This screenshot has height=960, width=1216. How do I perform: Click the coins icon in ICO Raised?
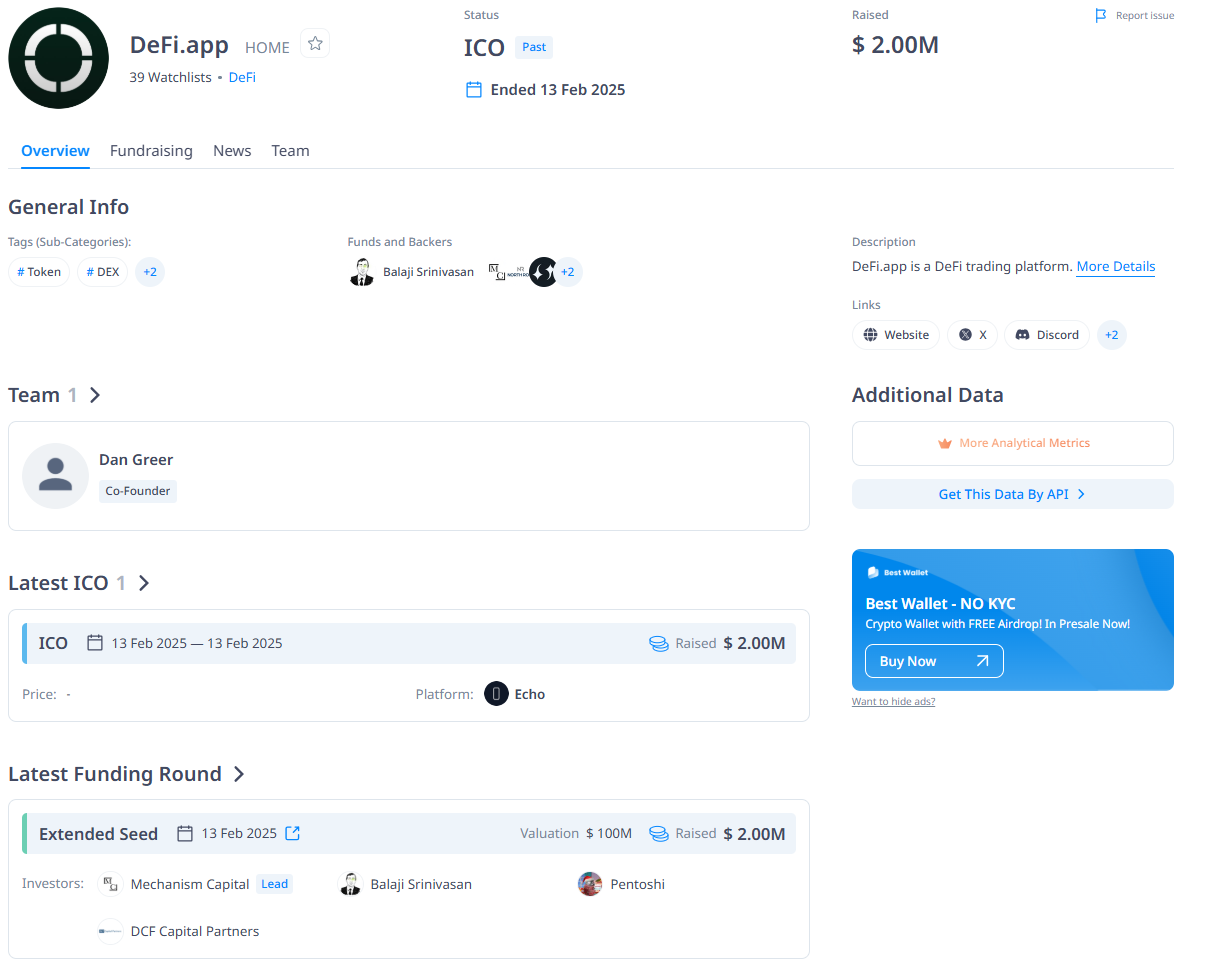pyautogui.click(x=659, y=644)
